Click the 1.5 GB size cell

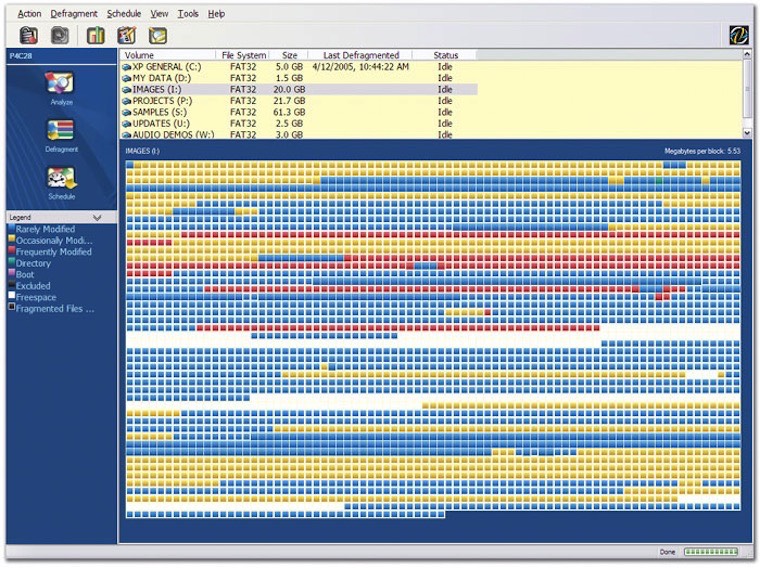click(x=289, y=78)
